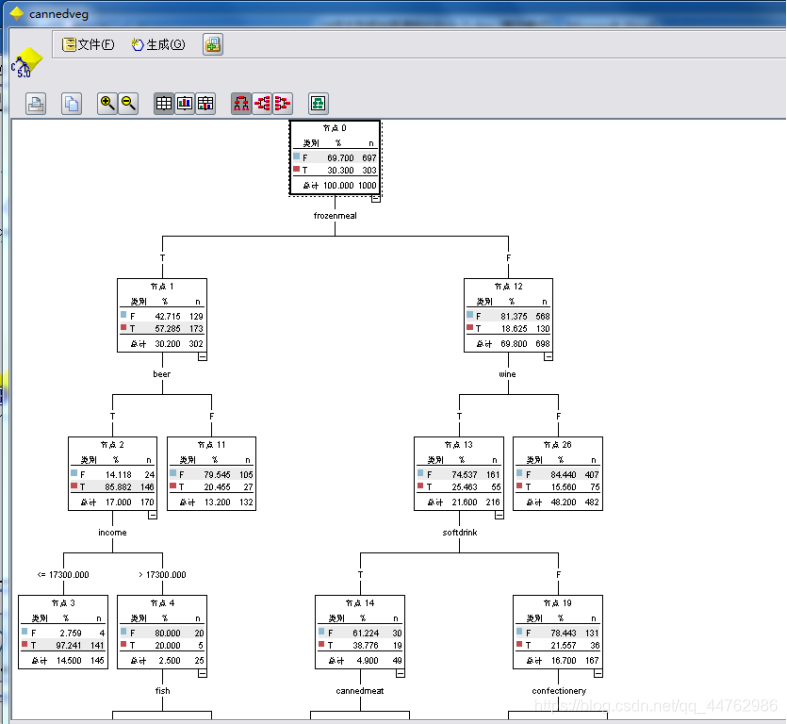
Task: Collapse the branches under node 14
Action: click(x=400, y=674)
